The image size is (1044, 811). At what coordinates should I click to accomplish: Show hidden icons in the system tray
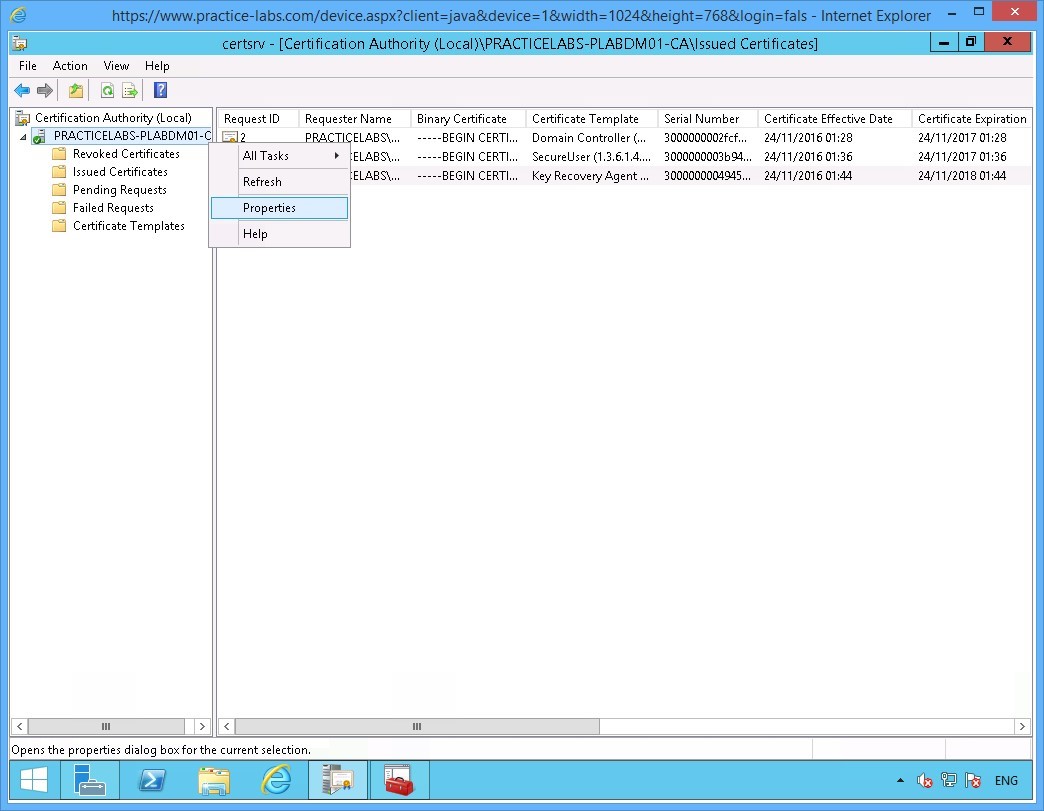click(x=902, y=780)
